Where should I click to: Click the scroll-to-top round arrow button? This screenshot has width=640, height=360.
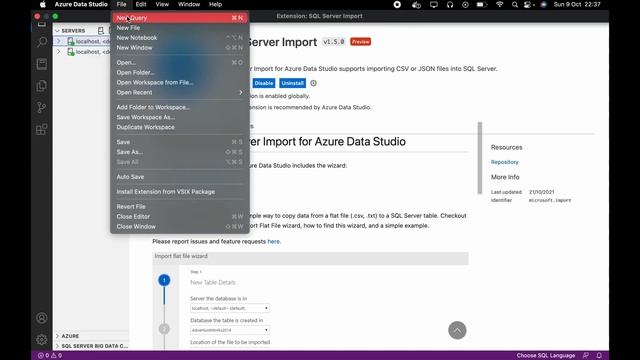point(457,330)
